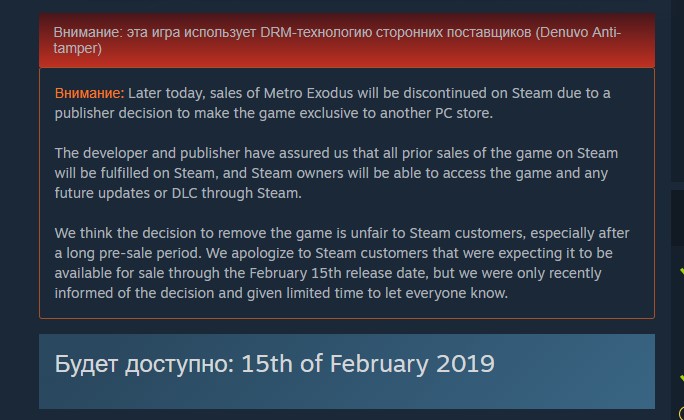
Task: Click the "15th of February 2019" date text
Action: 368,363
